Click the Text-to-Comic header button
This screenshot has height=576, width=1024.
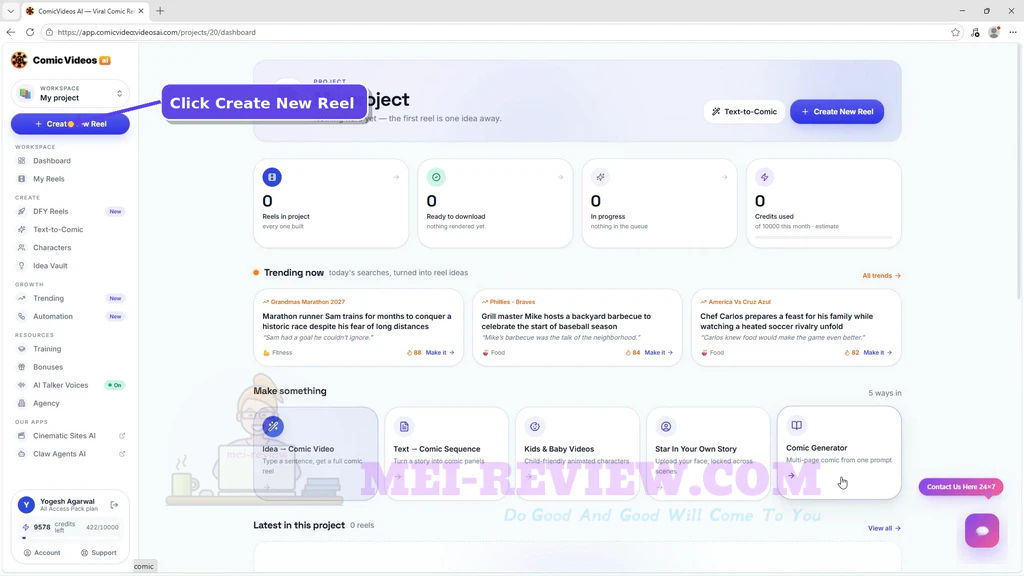click(x=744, y=112)
